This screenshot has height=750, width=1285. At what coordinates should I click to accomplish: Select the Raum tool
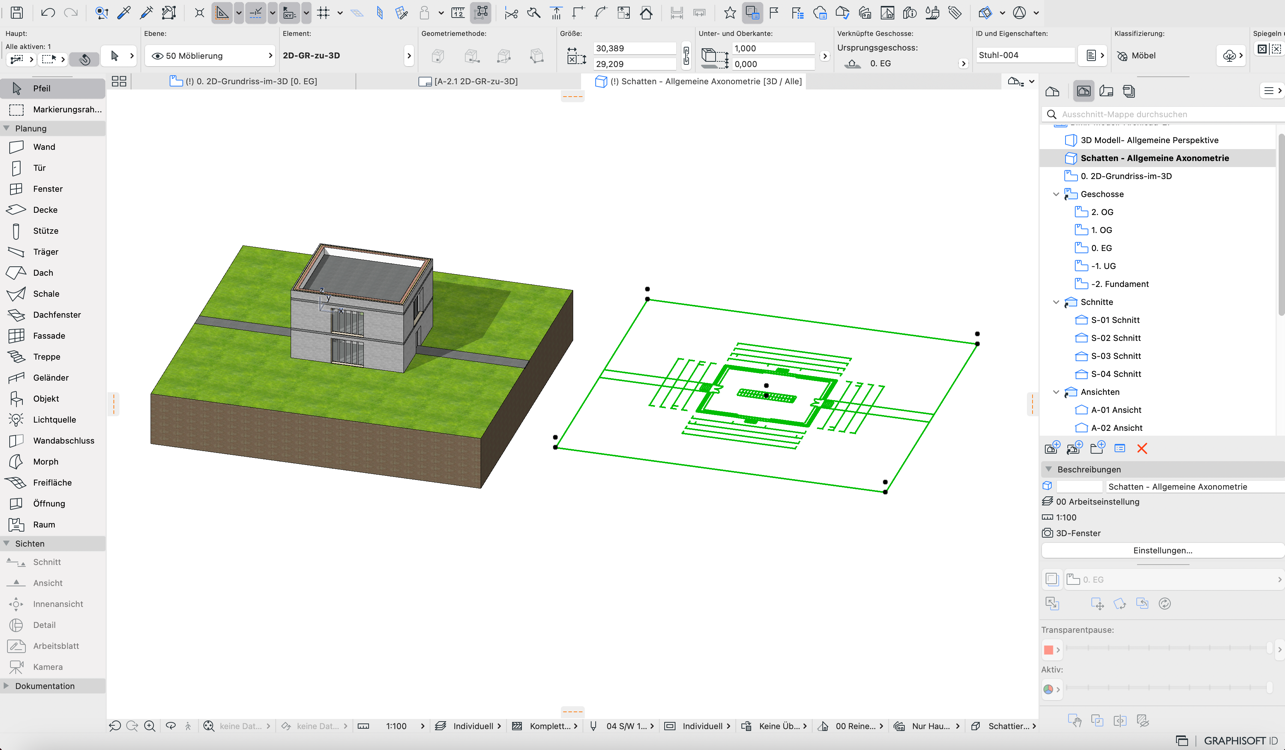53,525
